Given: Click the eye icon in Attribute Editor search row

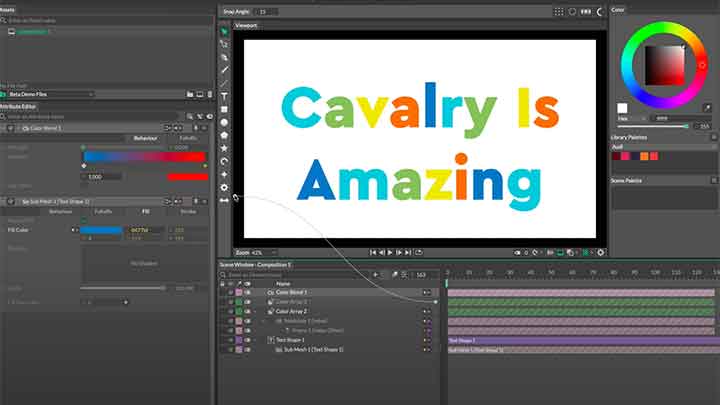Looking at the screenshot, I should pyautogui.click(x=209, y=117).
